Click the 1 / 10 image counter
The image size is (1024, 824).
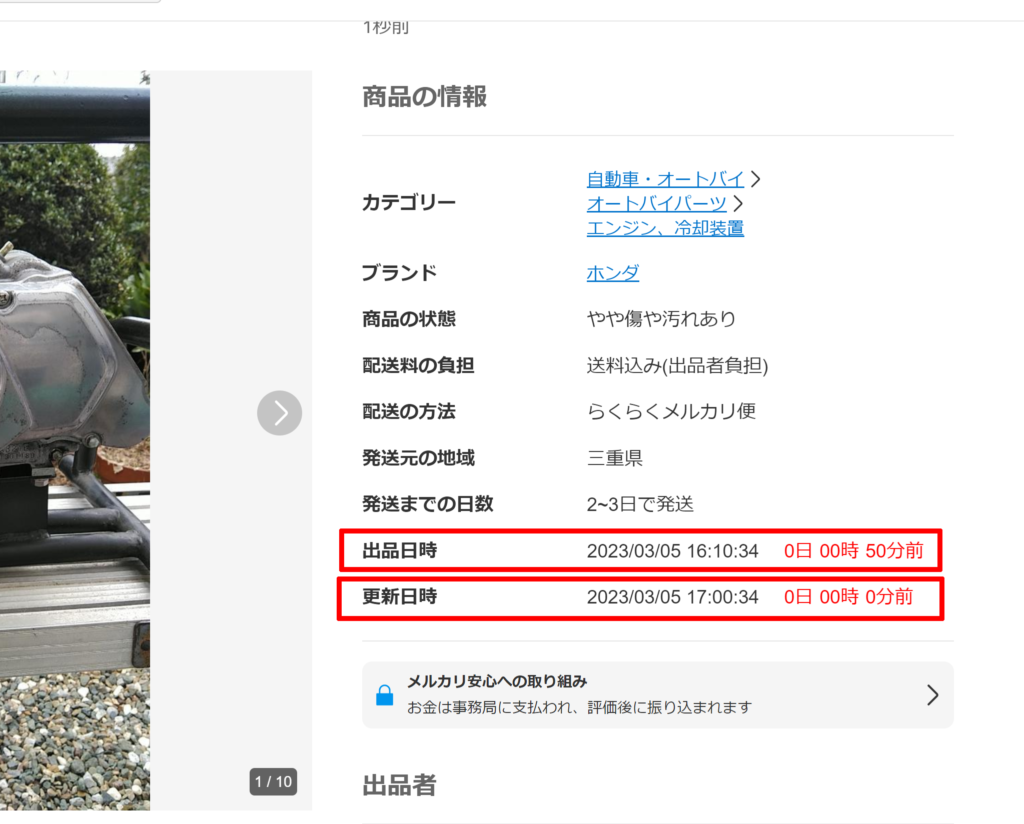[273, 781]
